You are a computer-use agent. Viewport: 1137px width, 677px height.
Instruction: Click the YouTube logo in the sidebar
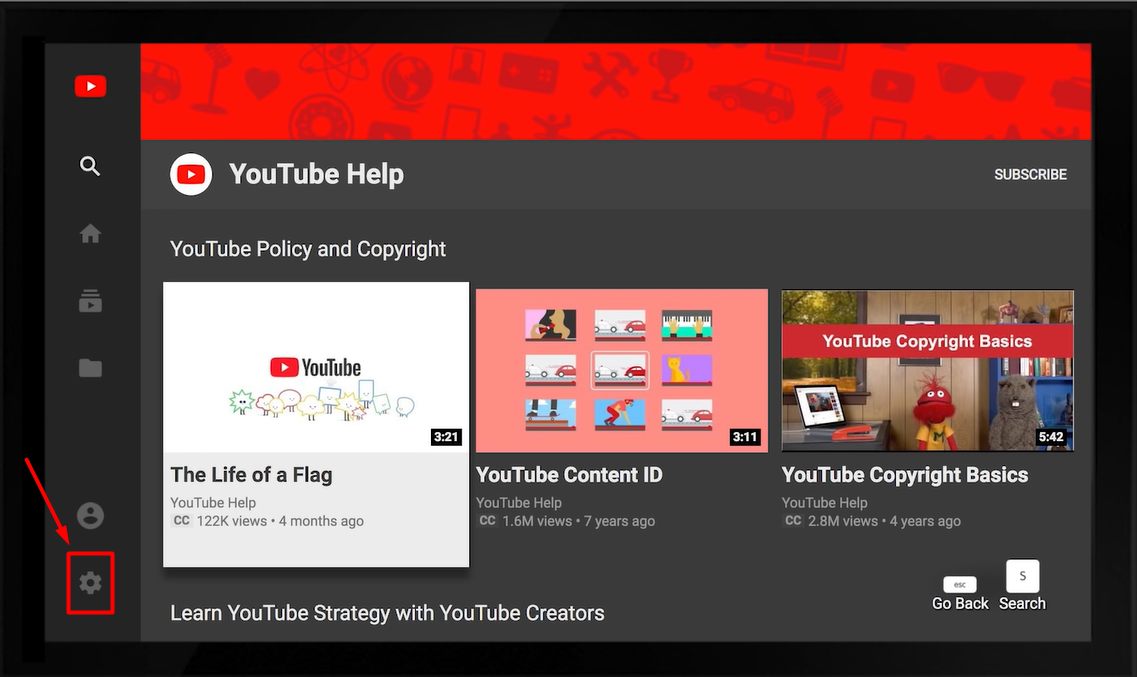click(x=91, y=86)
